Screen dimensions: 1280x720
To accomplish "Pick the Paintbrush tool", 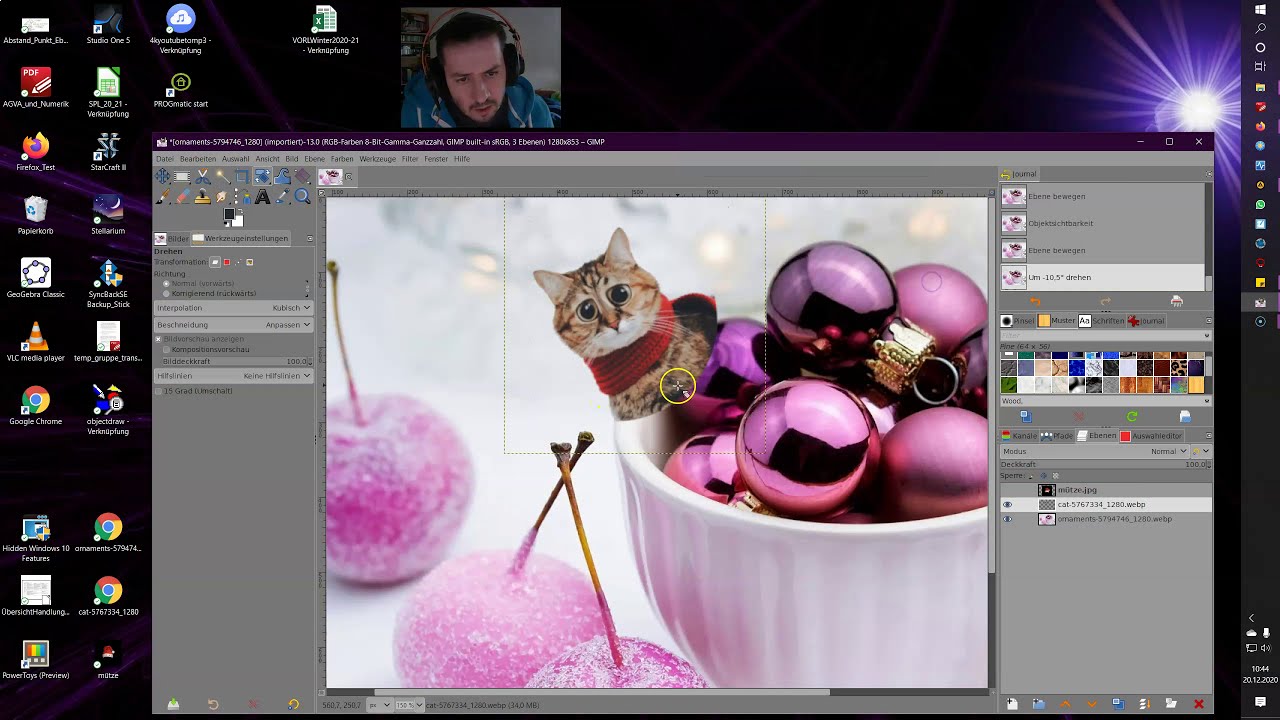I will coord(162,197).
